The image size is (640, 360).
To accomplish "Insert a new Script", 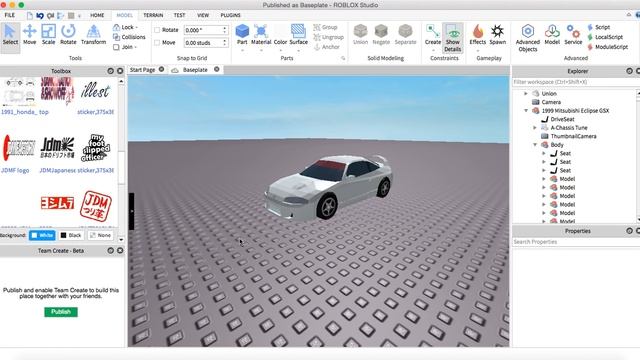I will (x=599, y=27).
